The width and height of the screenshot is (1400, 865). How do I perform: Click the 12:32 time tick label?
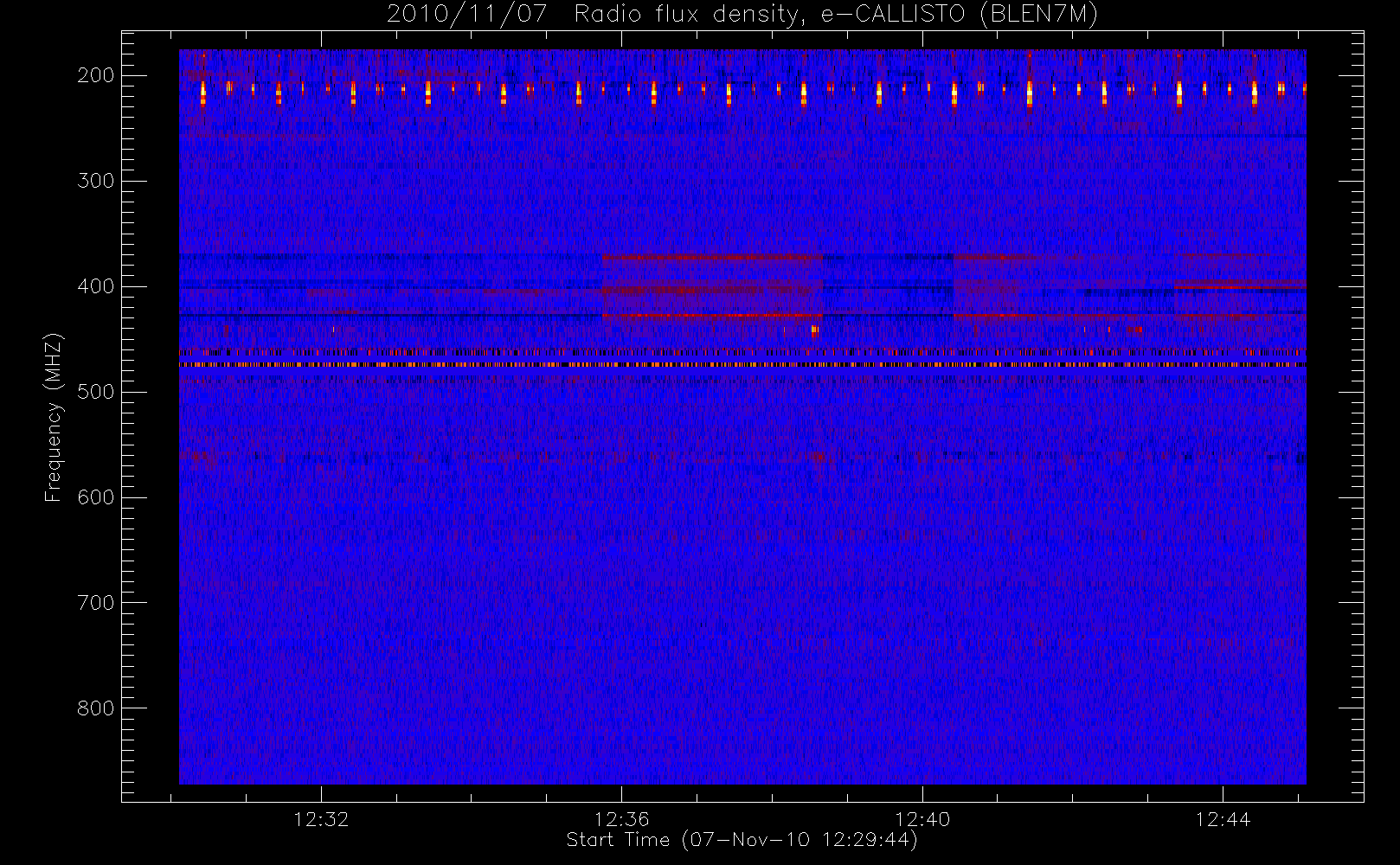point(321,819)
